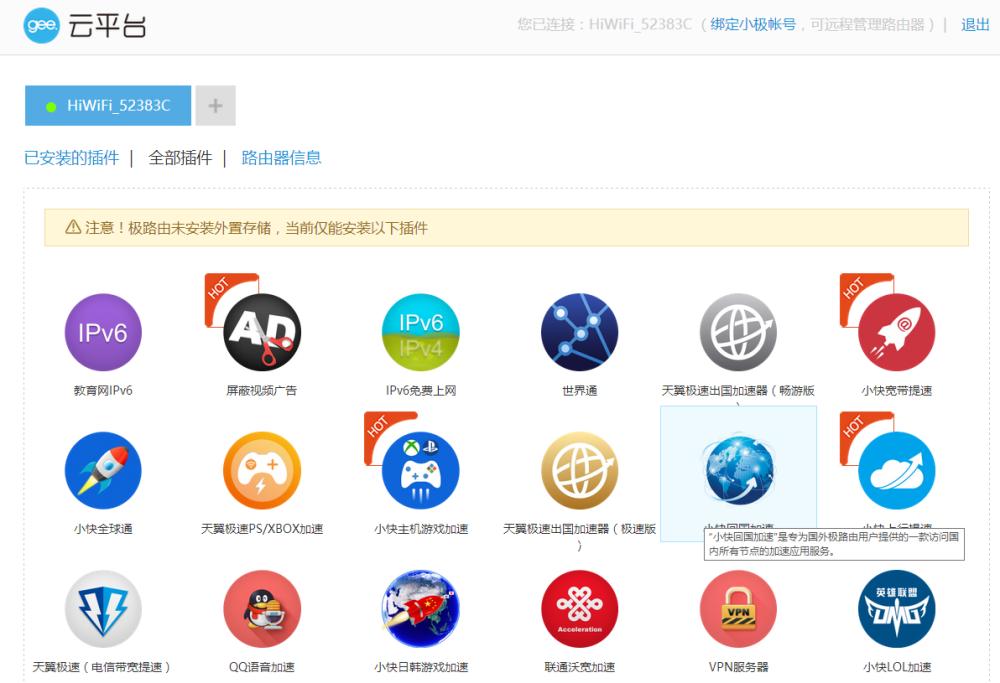Select the 小快全球通 rocket icon
This screenshot has width=1000, height=683.
(x=103, y=470)
